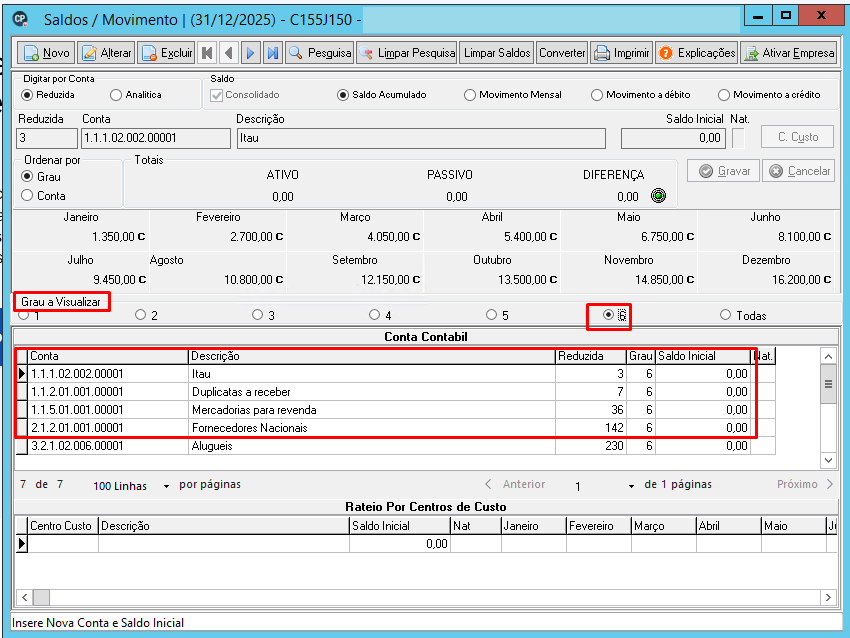Click the Cancelar button
Screen dimensions: 850x638
pyautogui.click(x=799, y=171)
